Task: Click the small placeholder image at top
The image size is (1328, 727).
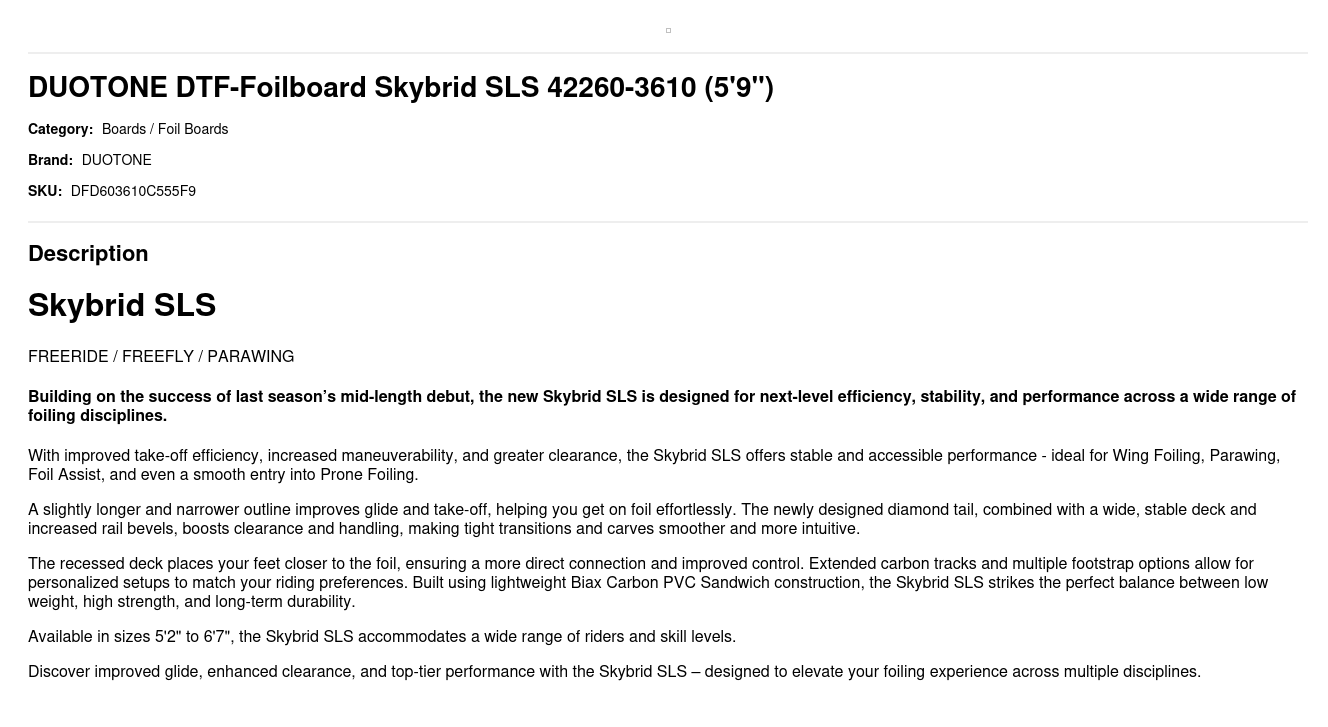Action: (x=668, y=31)
